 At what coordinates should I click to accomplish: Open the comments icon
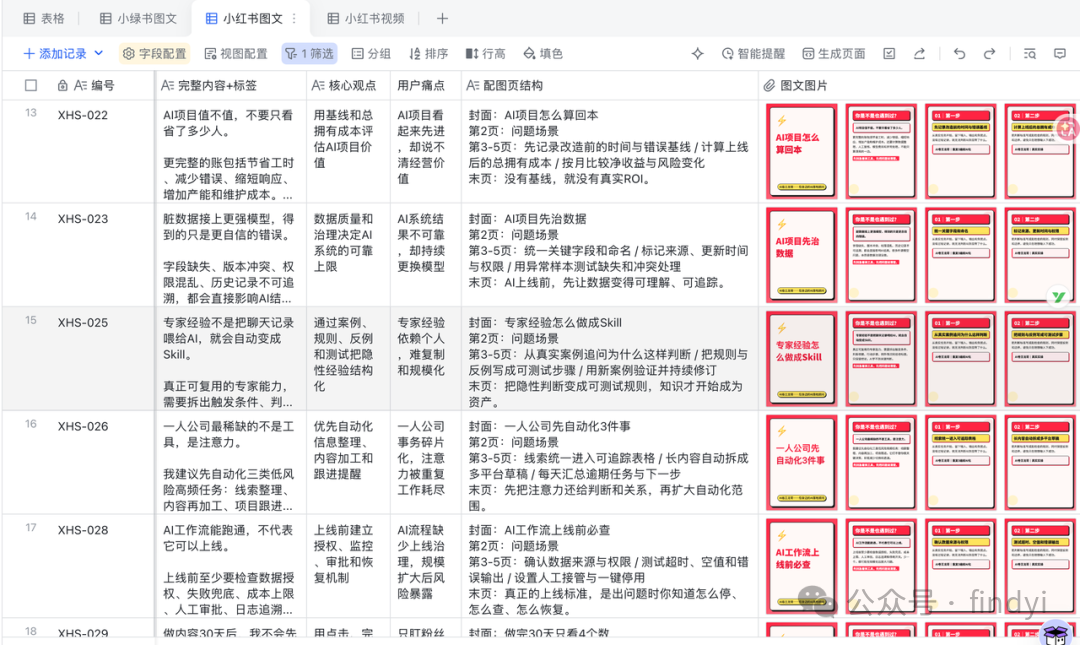click(1060, 54)
